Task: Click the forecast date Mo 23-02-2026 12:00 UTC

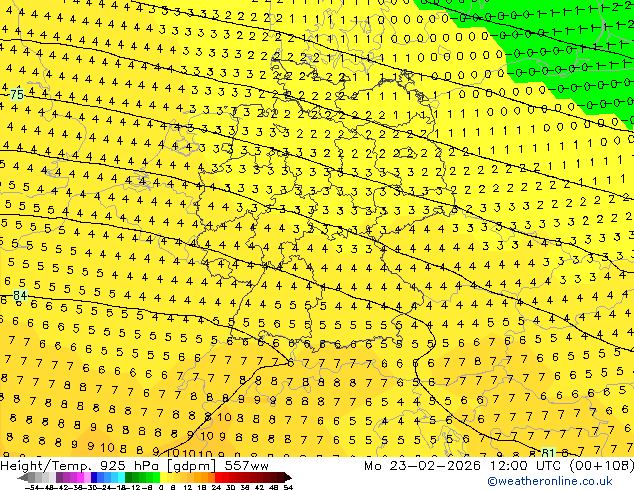Action: (464, 466)
